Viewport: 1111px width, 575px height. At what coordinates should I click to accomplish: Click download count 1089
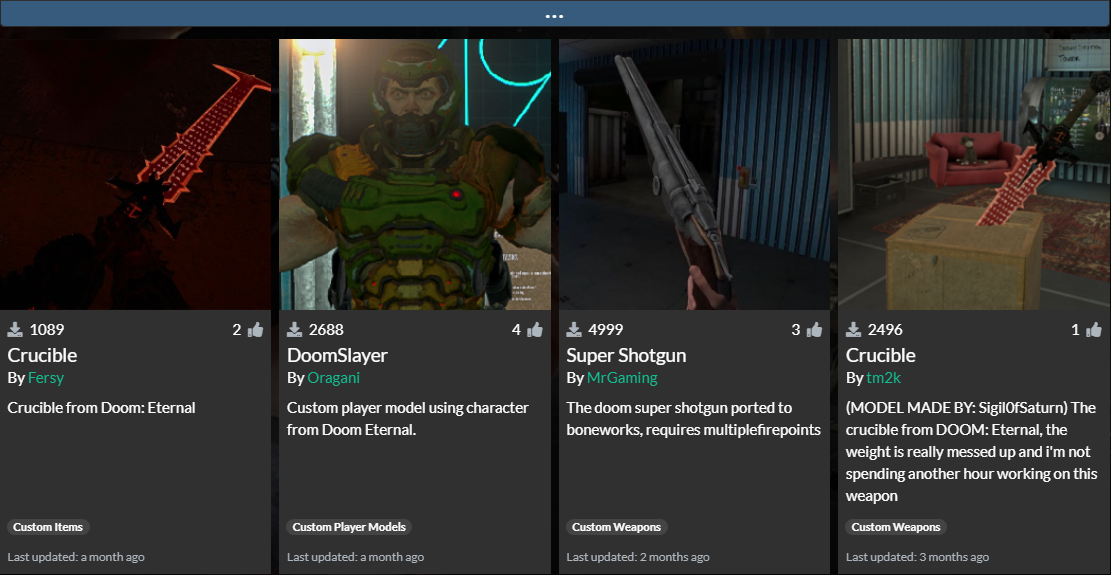(x=47, y=329)
